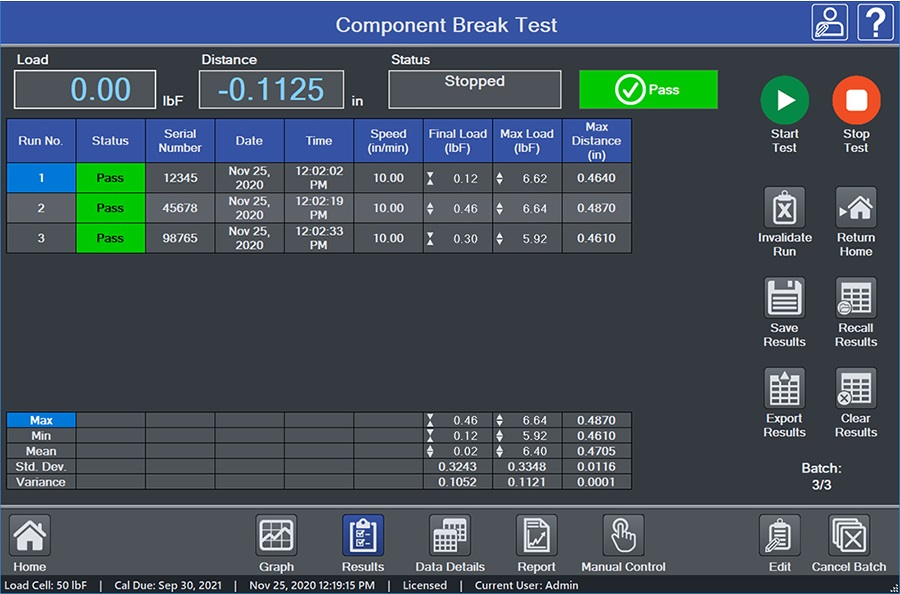Screen dimensions: 900x594
Task: Open help with the question mark icon
Action: tap(875, 22)
